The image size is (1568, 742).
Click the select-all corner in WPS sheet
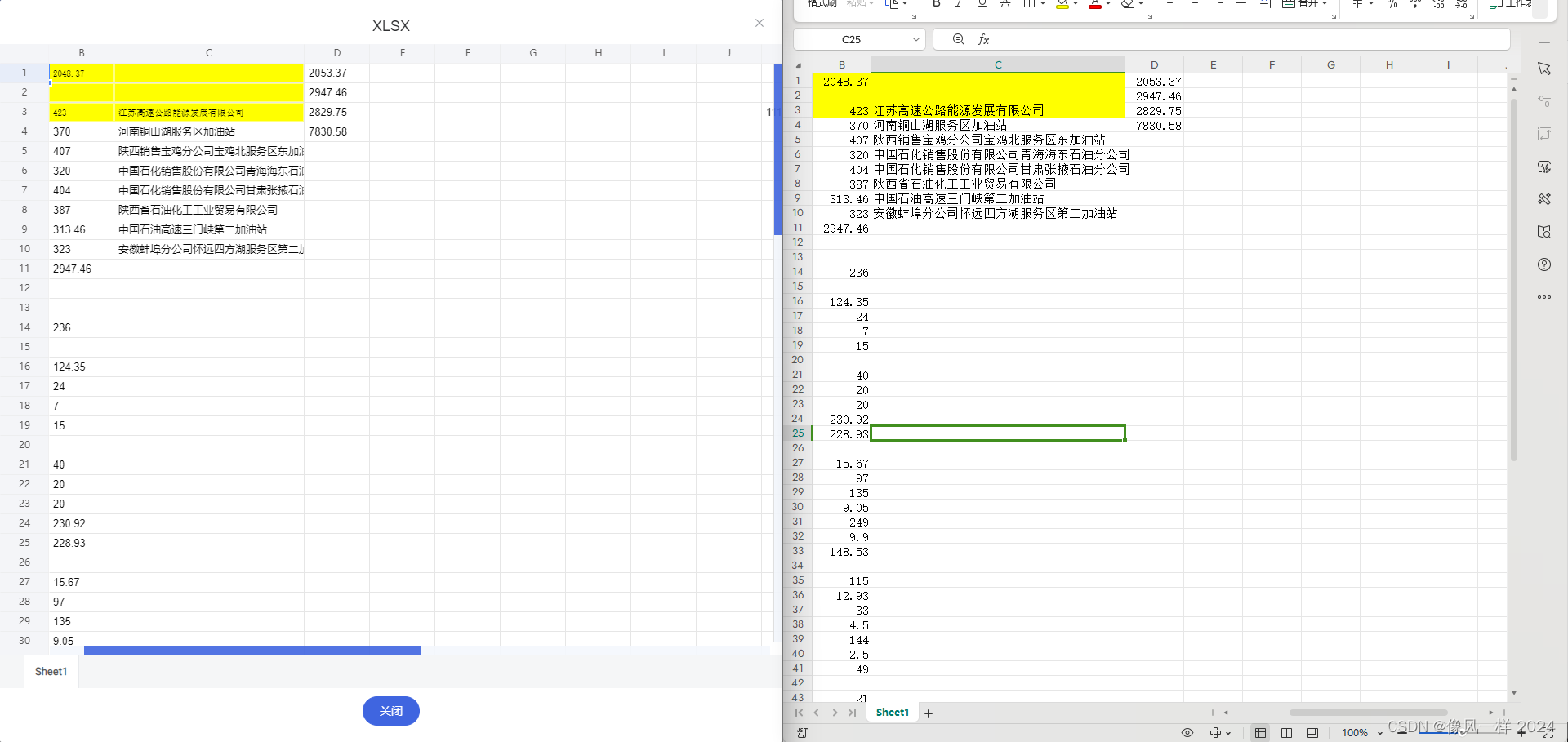click(799, 65)
